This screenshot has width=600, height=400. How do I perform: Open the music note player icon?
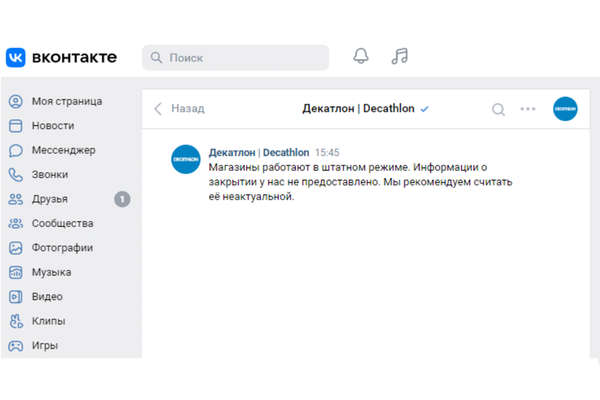click(400, 56)
